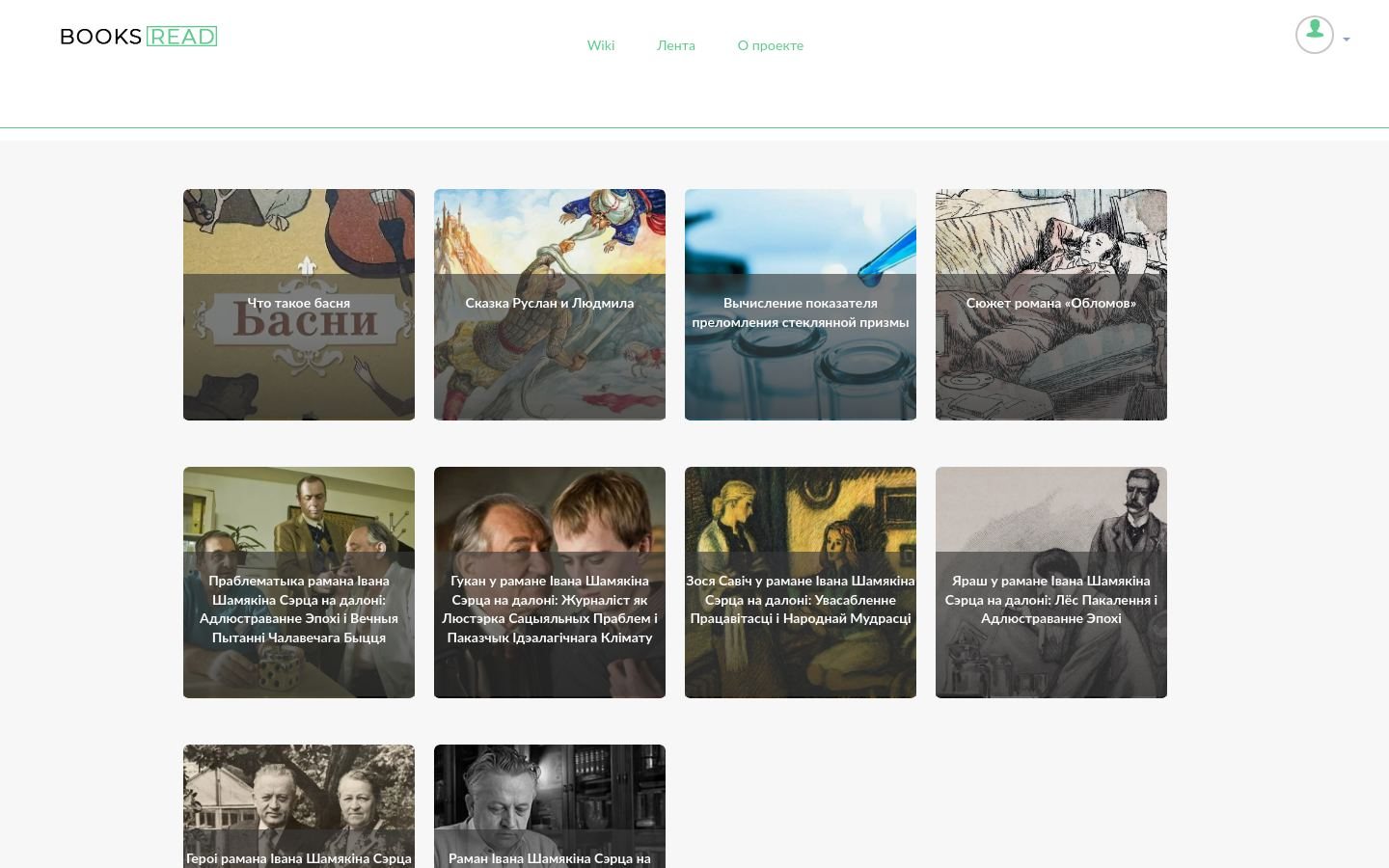1389x868 pixels.
Task: Open the Гукан у рамане card
Action: (550, 583)
